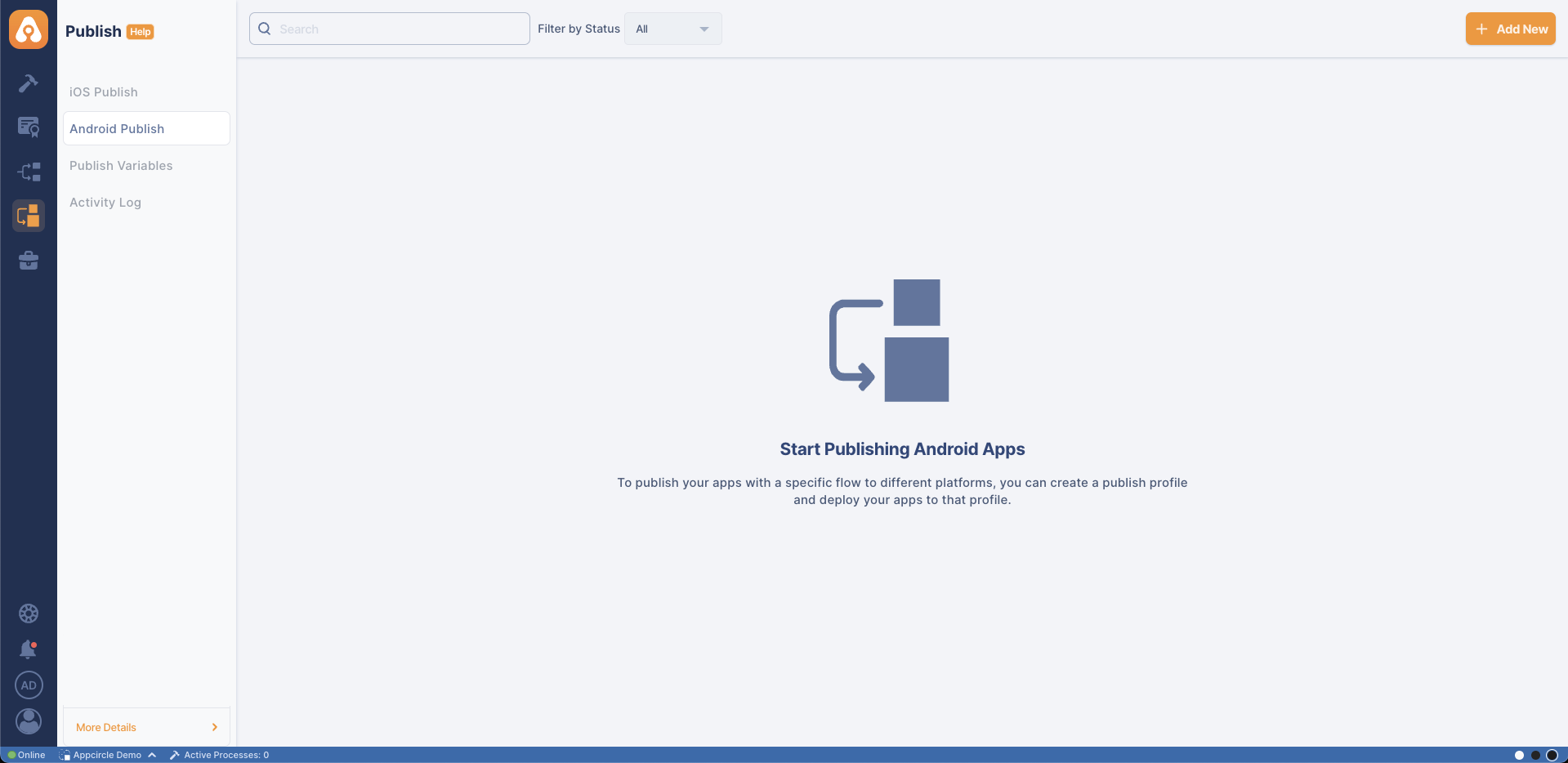Viewport: 1568px width, 763px height.
Task: Open Publish Variables section
Action: coord(121,166)
